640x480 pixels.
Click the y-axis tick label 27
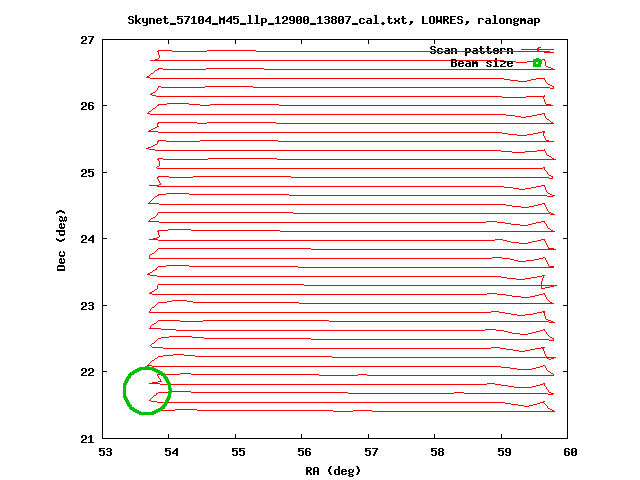(87, 40)
